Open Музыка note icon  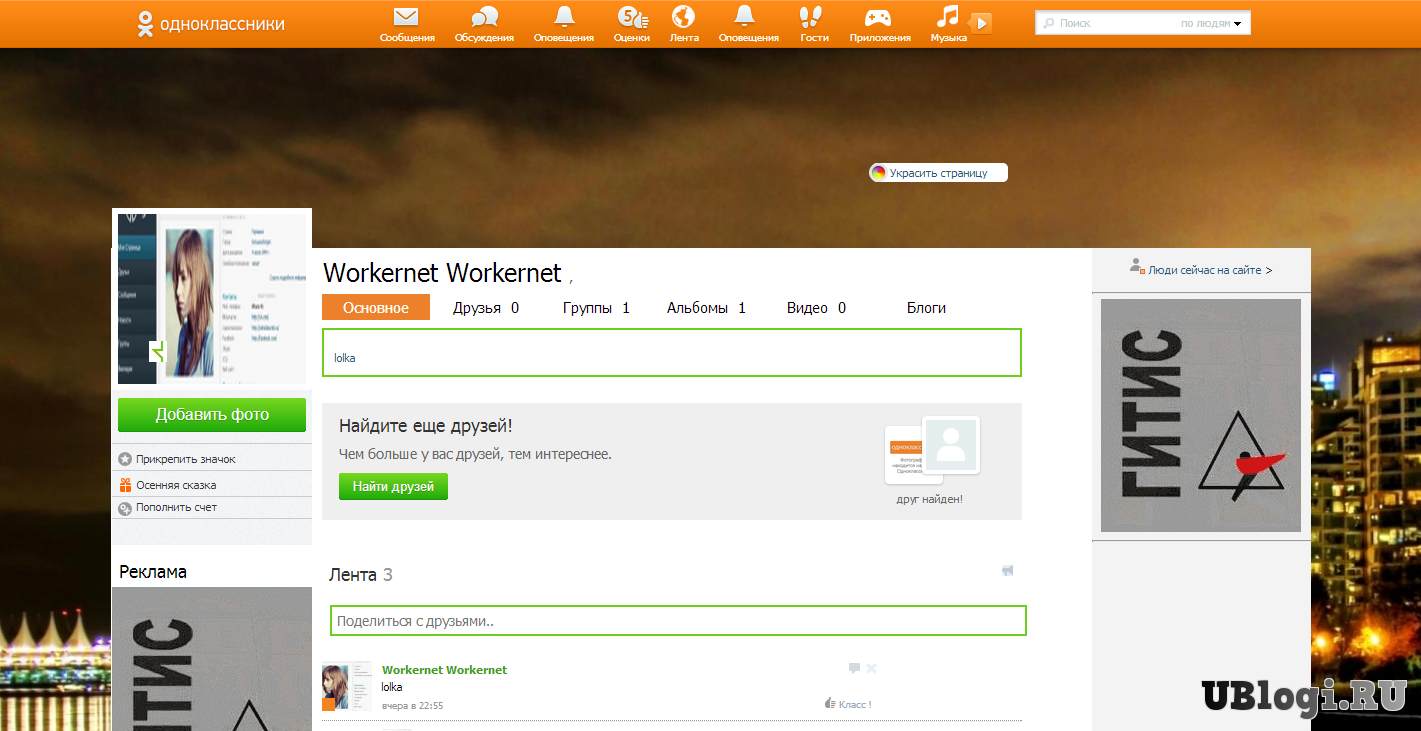947,18
